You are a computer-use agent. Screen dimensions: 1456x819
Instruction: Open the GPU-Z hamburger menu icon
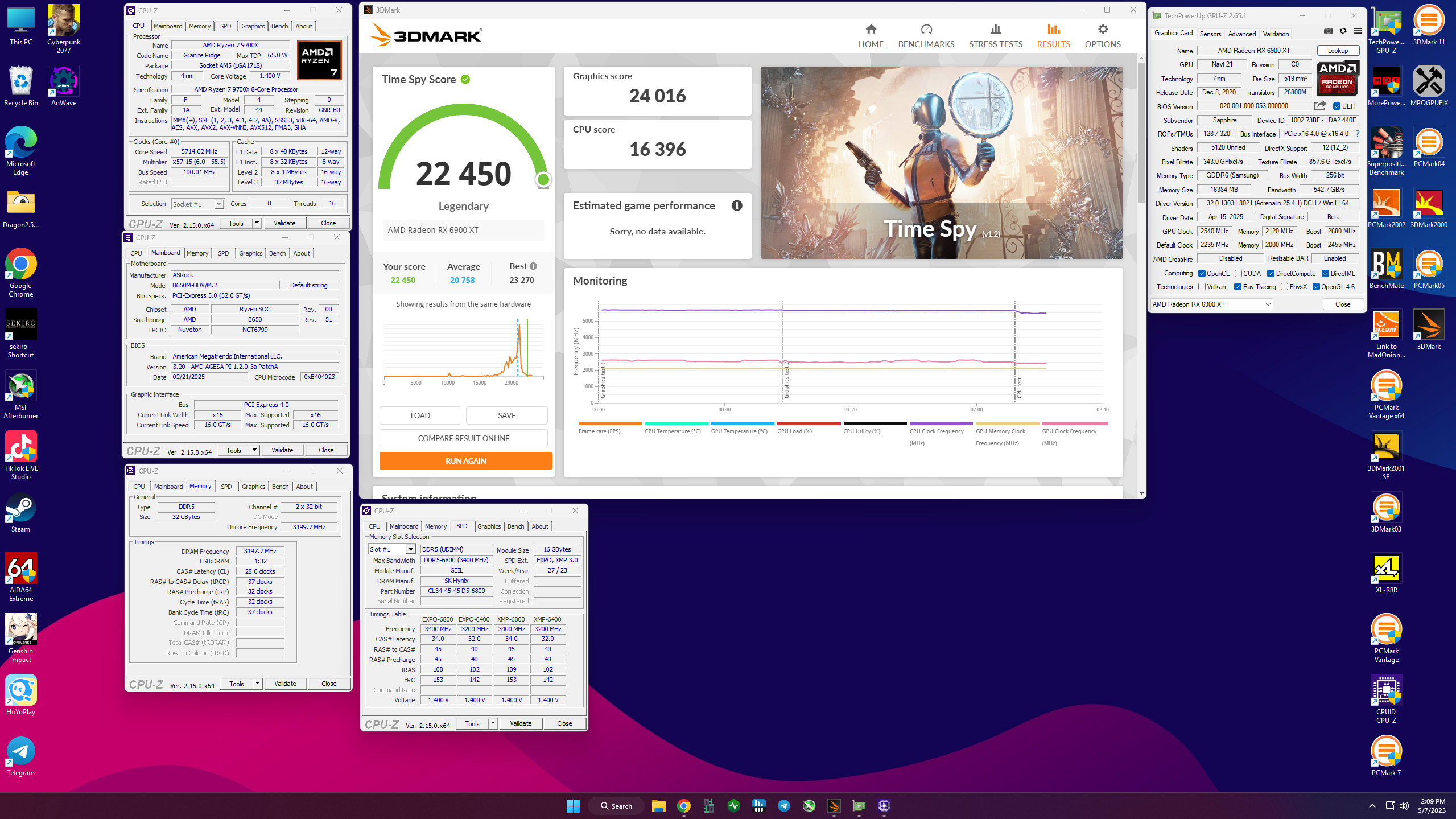point(1358,31)
